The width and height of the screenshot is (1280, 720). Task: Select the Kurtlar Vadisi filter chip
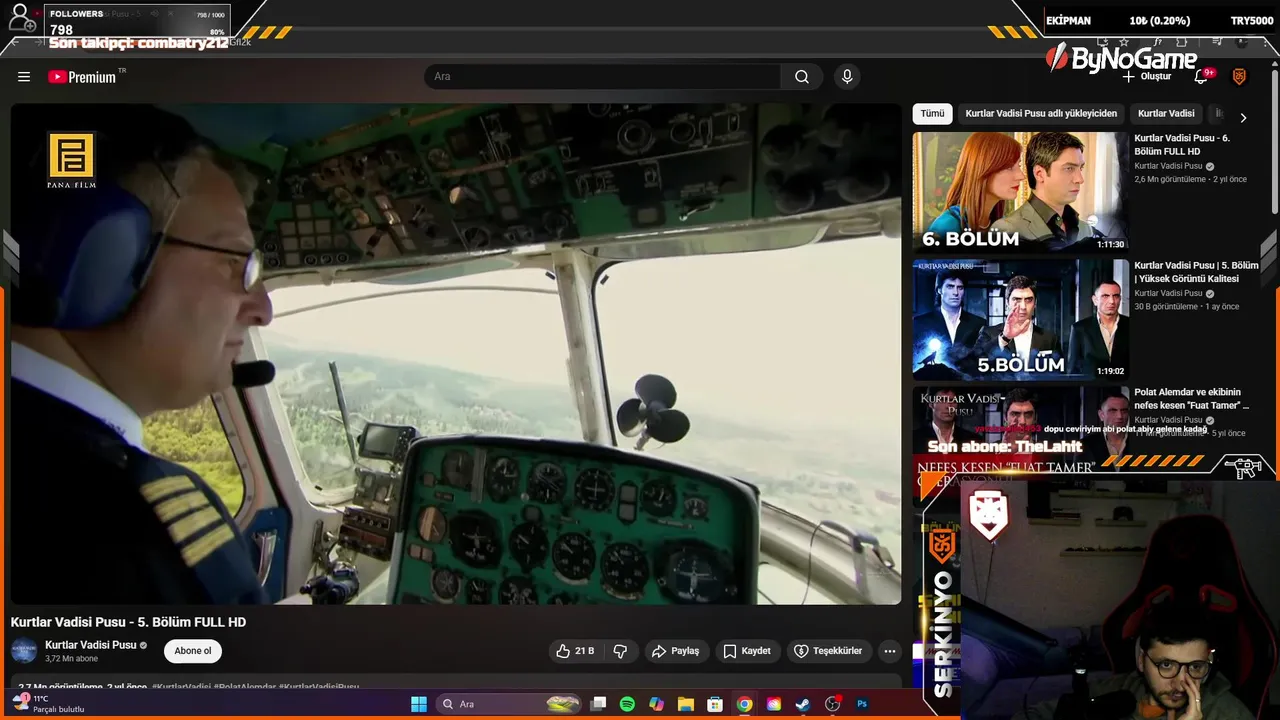(x=1166, y=114)
